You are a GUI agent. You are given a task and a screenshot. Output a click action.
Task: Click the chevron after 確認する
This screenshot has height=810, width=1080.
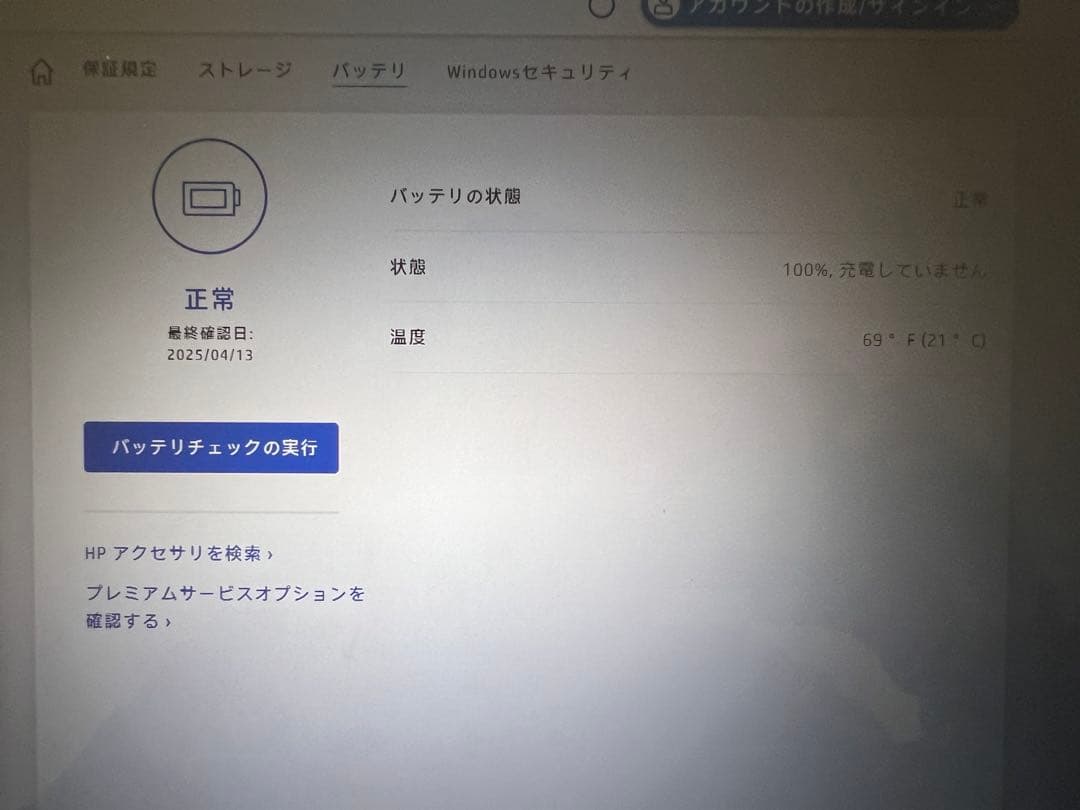[x=166, y=622]
